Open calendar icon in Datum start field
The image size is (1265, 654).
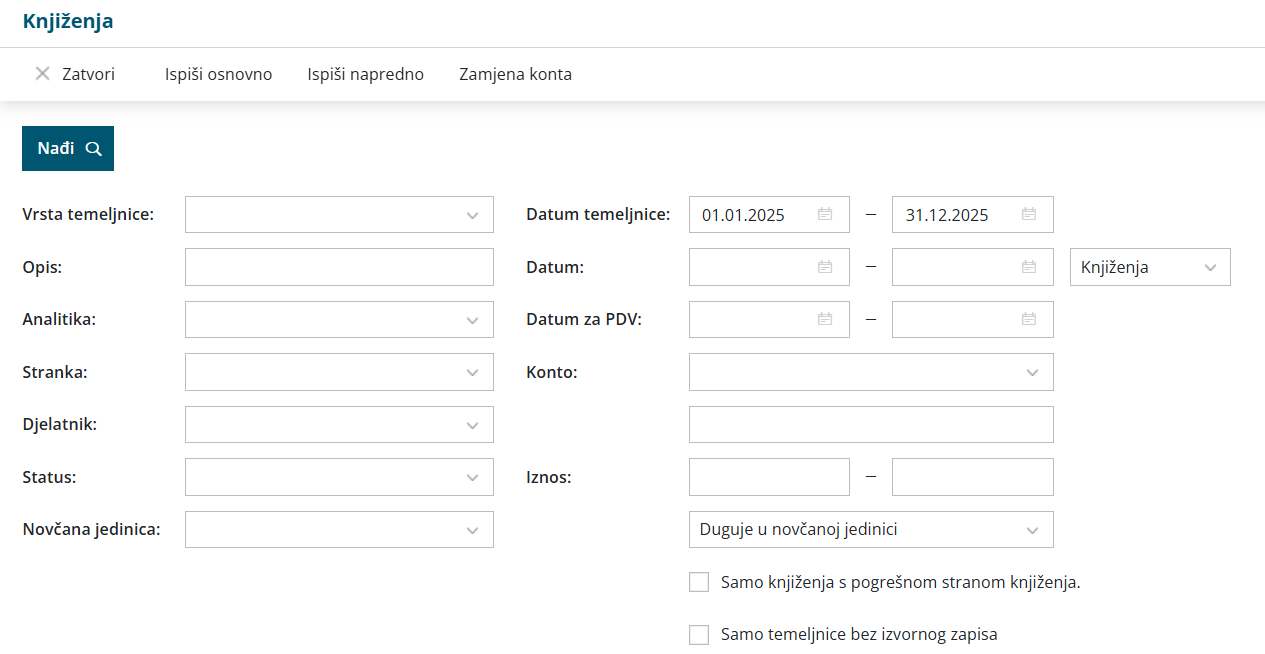pyautogui.click(x=825, y=267)
